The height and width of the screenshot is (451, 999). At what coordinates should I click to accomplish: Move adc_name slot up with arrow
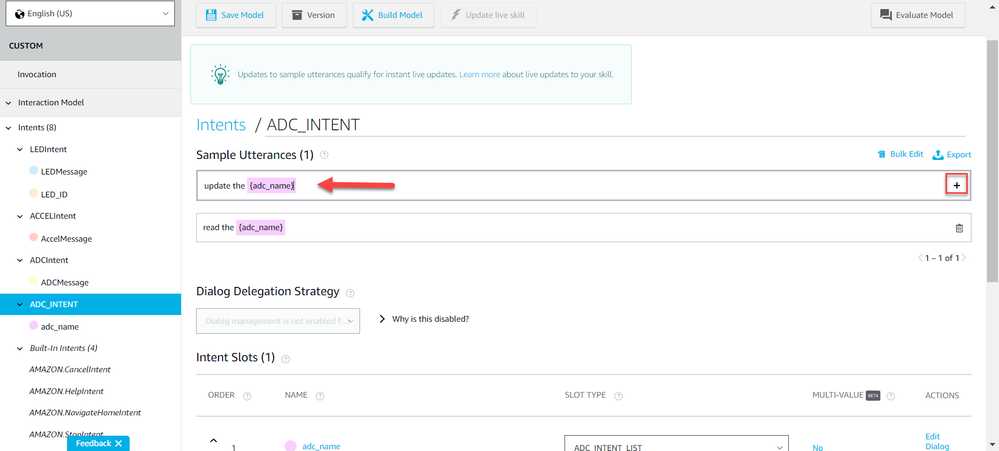pos(212,439)
